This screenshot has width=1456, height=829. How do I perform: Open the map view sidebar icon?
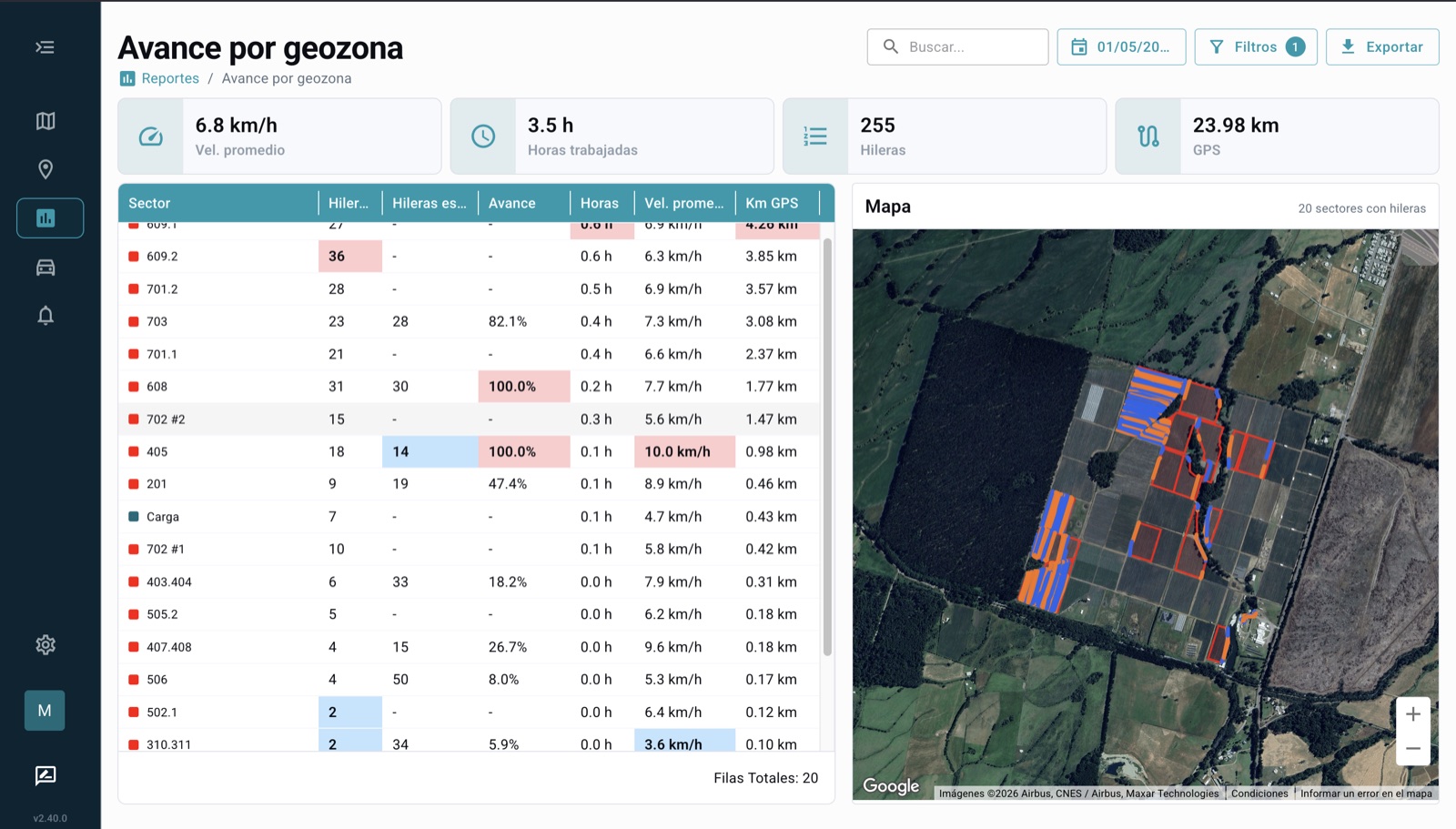[x=45, y=121]
